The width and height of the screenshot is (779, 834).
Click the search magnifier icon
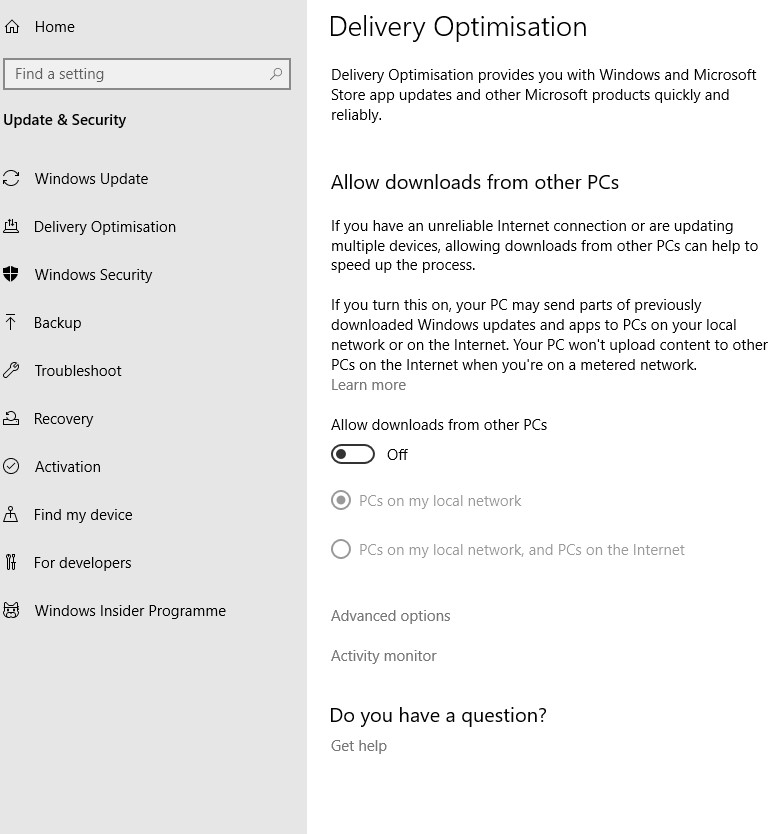point(275,73)
